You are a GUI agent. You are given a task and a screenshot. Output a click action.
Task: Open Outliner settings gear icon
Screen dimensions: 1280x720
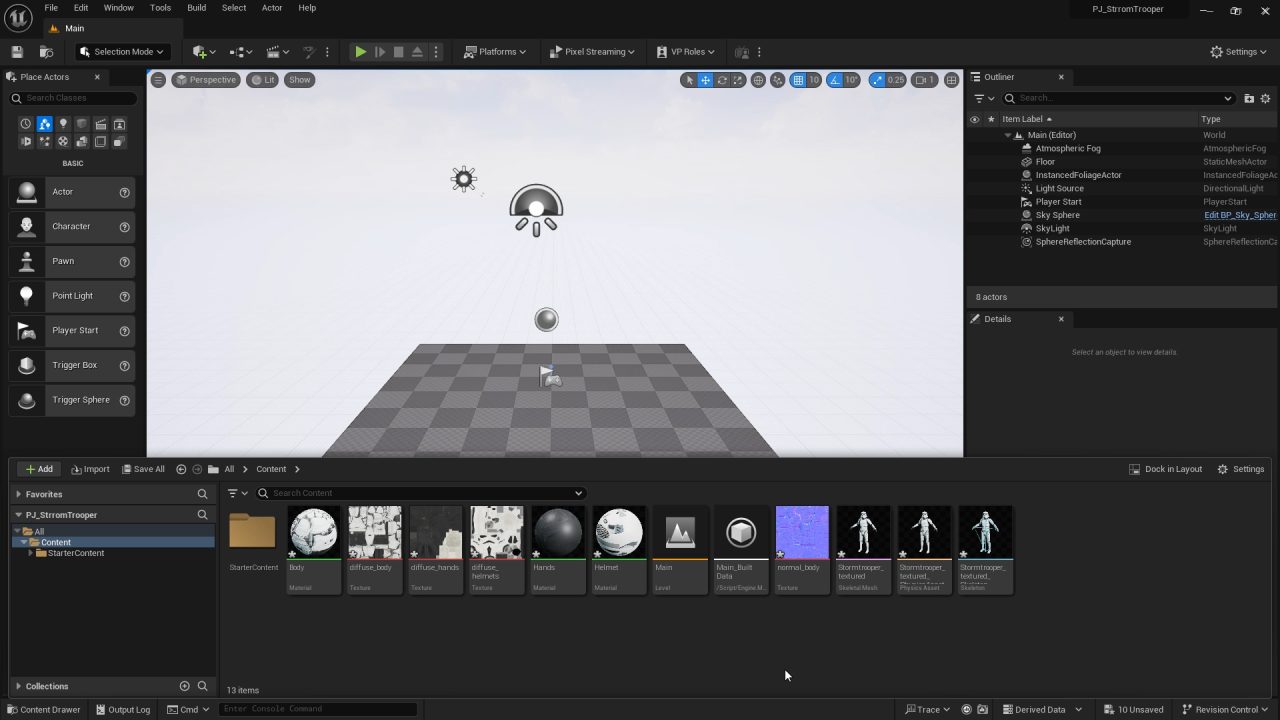tap(1265, 98)
